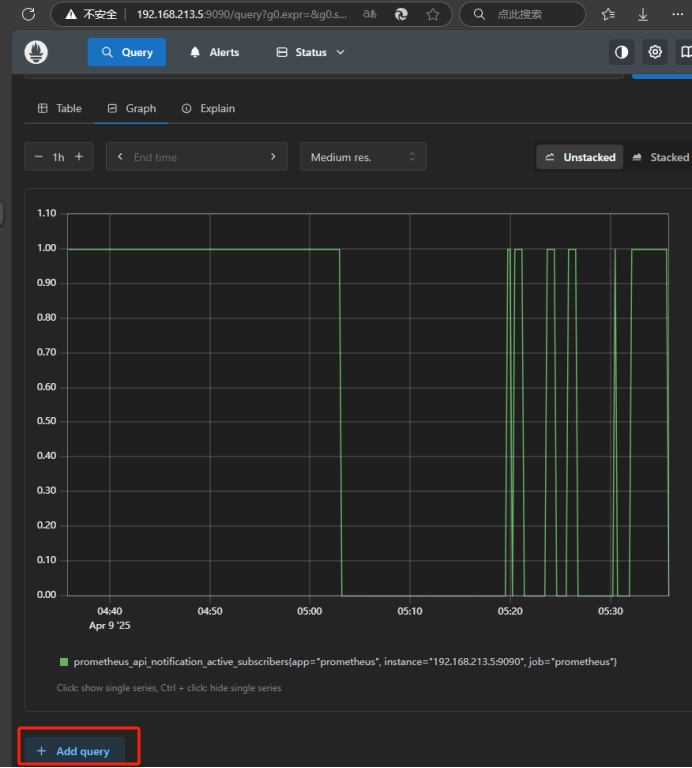Click the 05:20 x-axis time label
This screenshot has height=768, width=692.
tap(510, 611)
